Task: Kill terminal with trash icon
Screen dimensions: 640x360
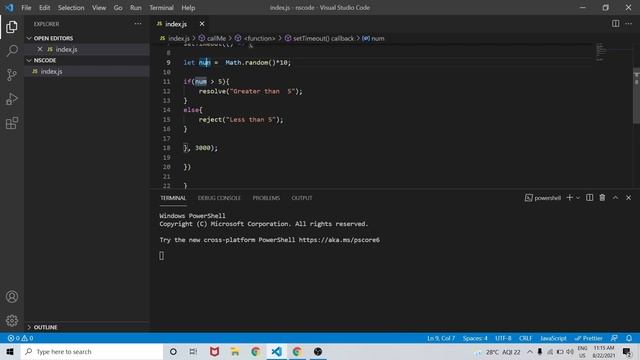Action: (x=602, y=198)
